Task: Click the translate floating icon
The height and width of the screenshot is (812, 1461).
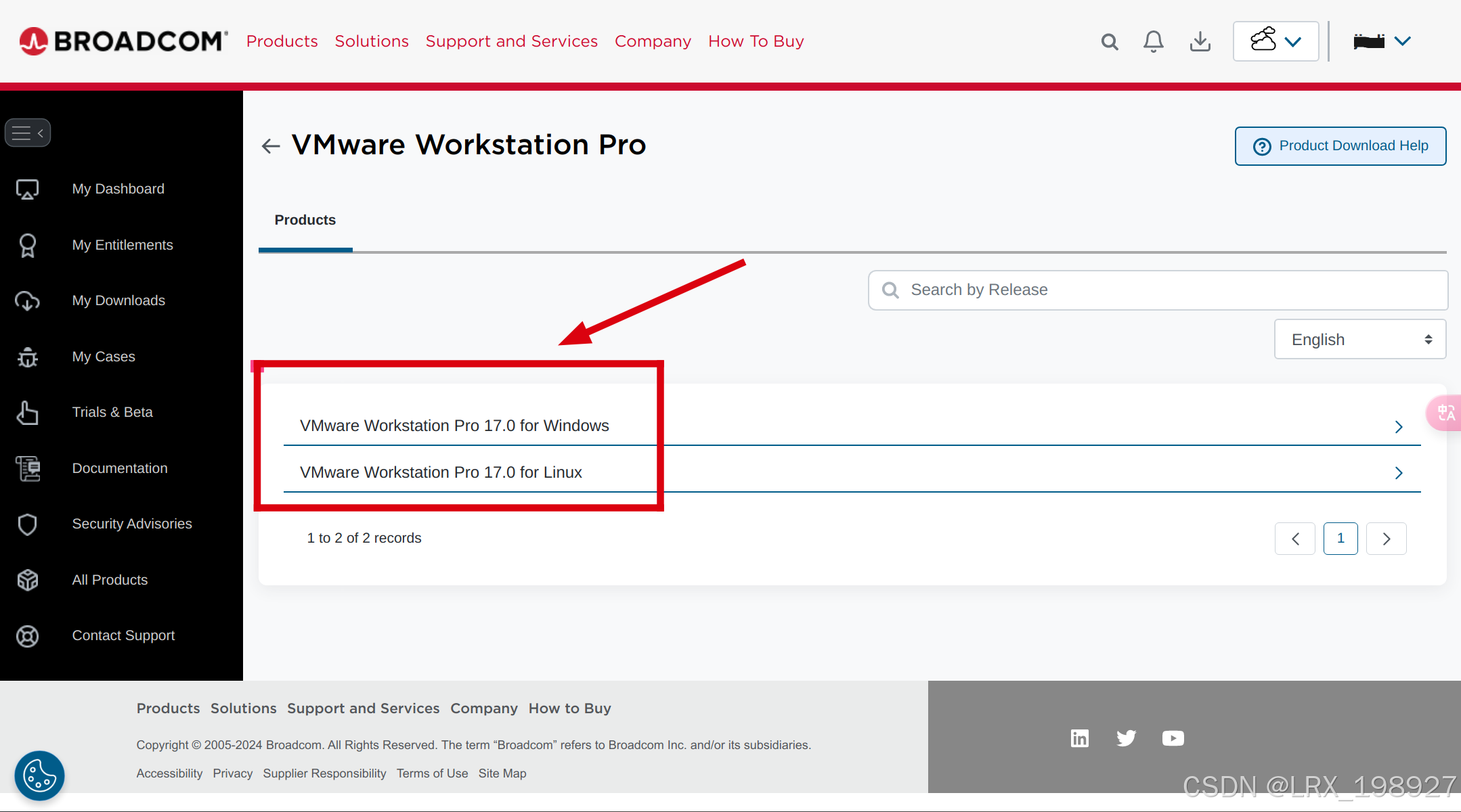Action: [x=1446, y=413]
